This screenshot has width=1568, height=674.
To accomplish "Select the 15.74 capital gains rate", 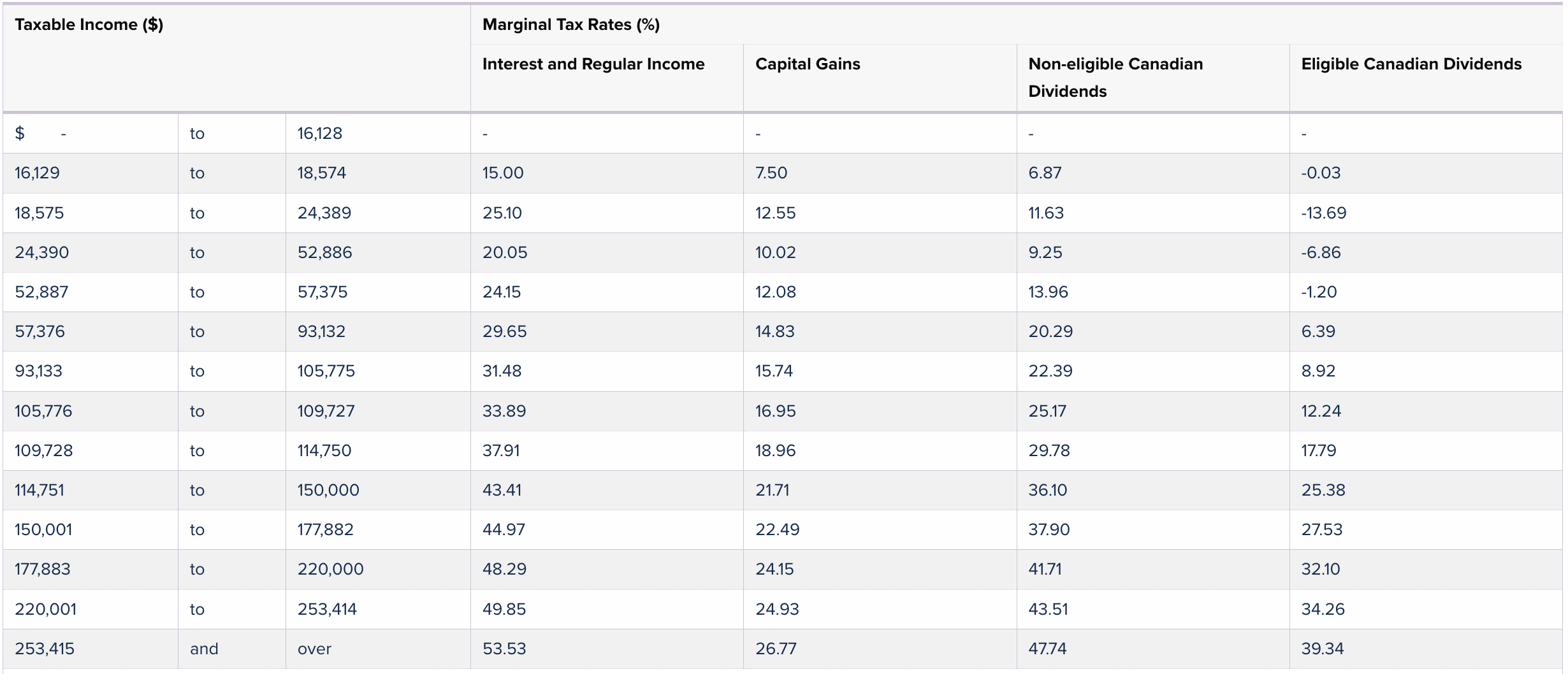I will point(774,371).
